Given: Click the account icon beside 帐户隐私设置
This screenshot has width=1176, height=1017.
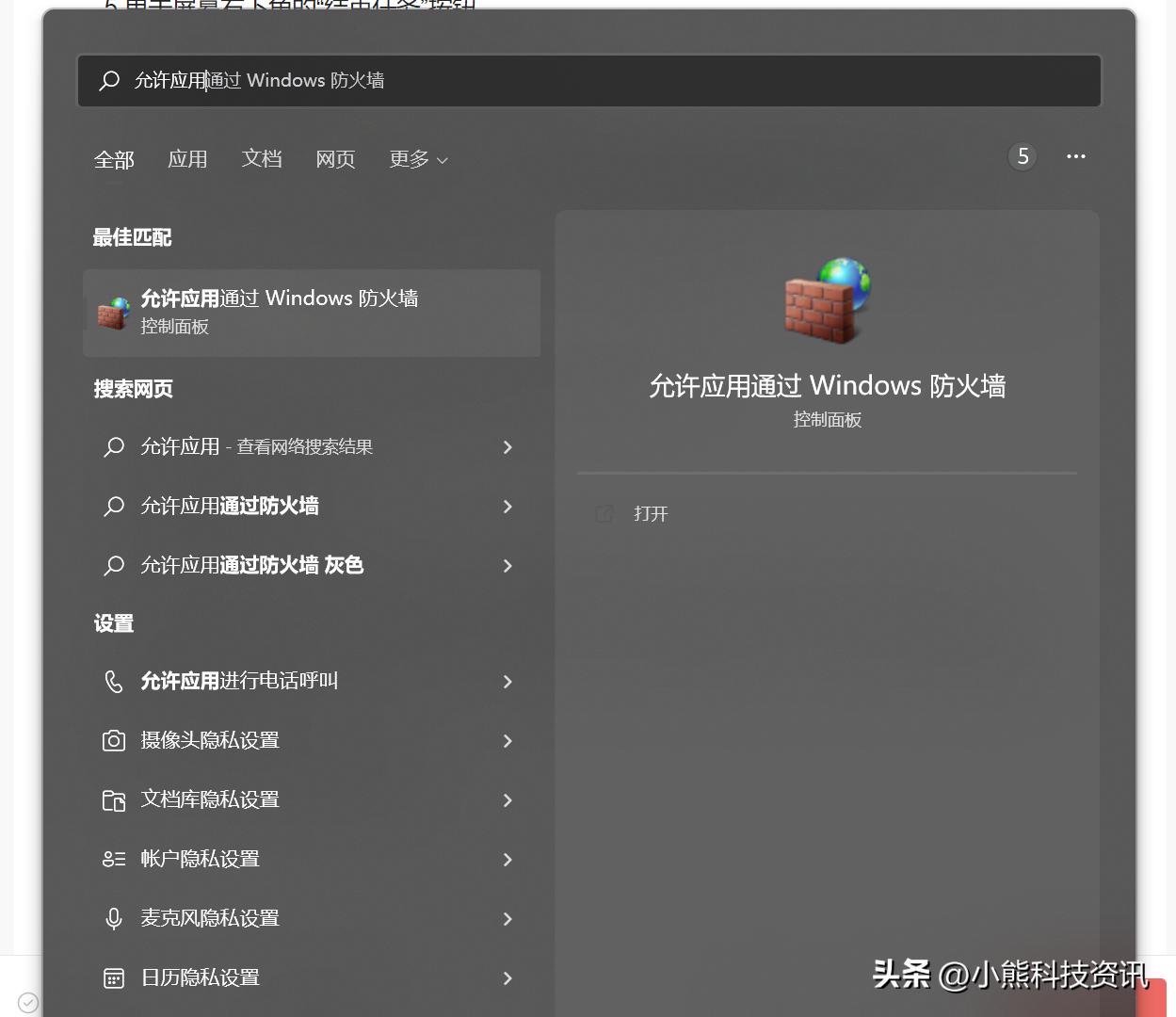Looking at the screenshot, I should tap(113, 859).
